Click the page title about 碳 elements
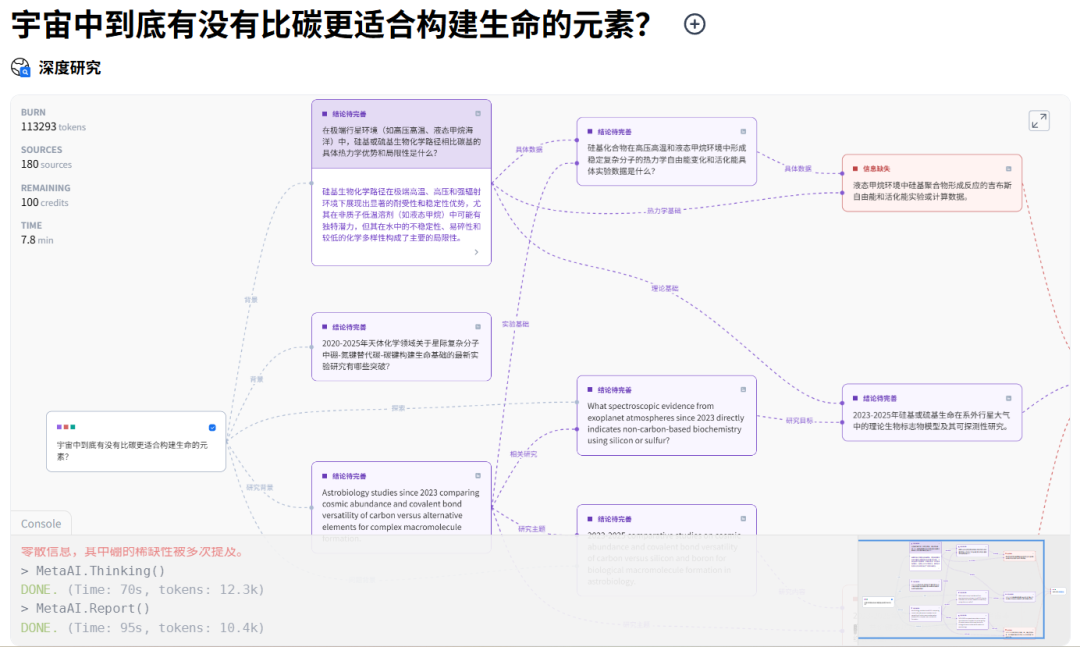Viewport: 1080px width, 647px height. [331, 24]
